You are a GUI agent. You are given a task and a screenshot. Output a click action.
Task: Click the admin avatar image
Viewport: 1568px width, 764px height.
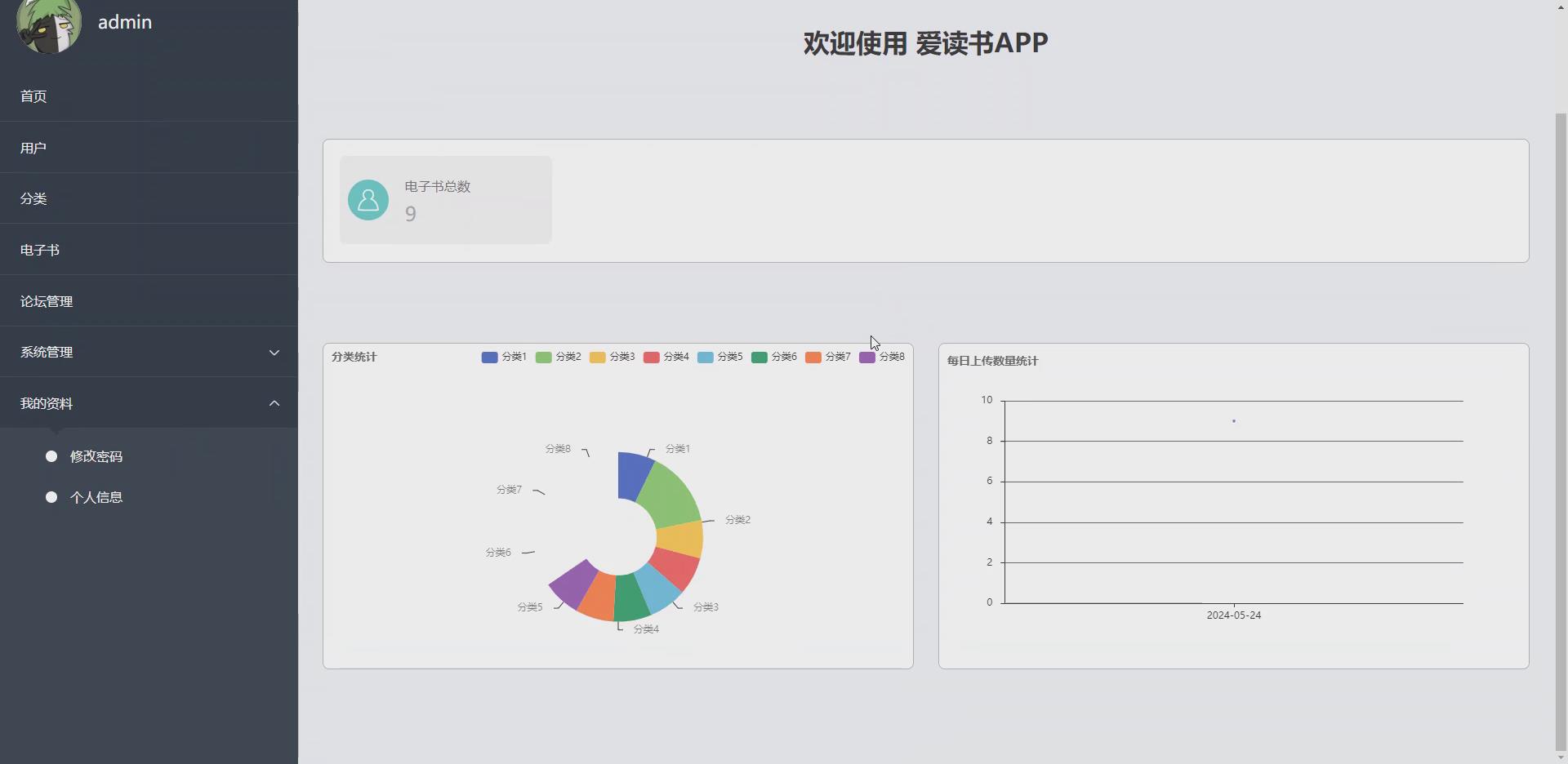(x=49, y=24)
